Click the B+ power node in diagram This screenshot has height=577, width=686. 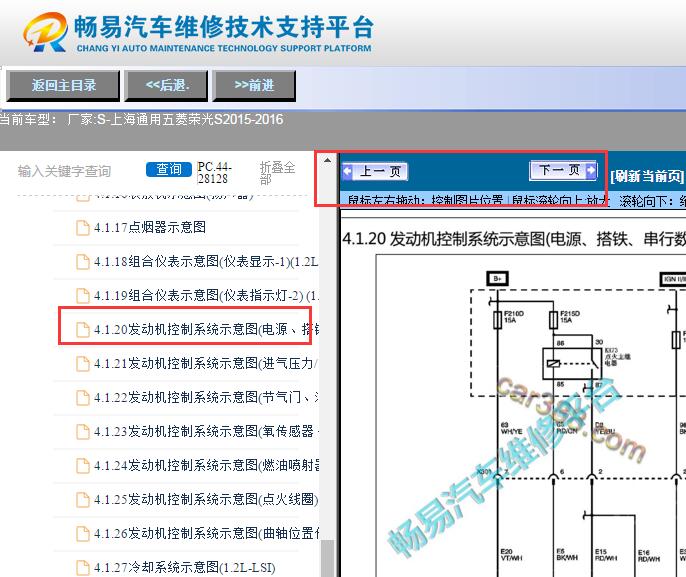pyautogui.click(x=497, y=279)
